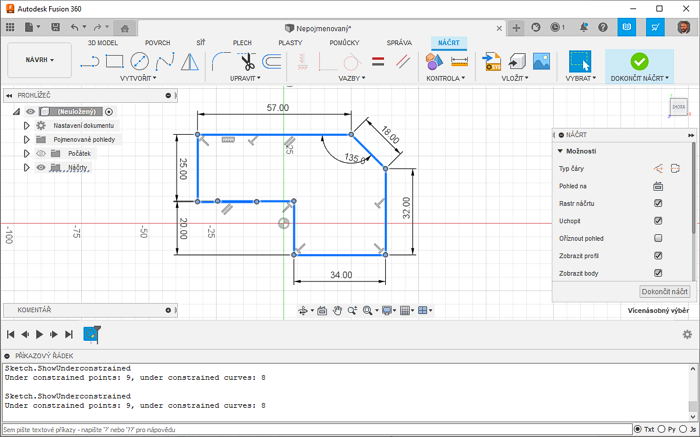Select the Py radio button
The image size is (700, 437).
(662, 429)
